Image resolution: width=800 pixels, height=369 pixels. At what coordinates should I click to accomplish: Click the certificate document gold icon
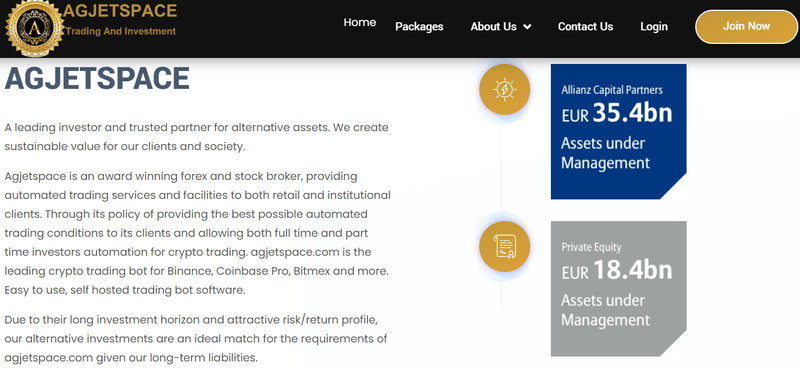pyautogui.click(x=504, y=247)
